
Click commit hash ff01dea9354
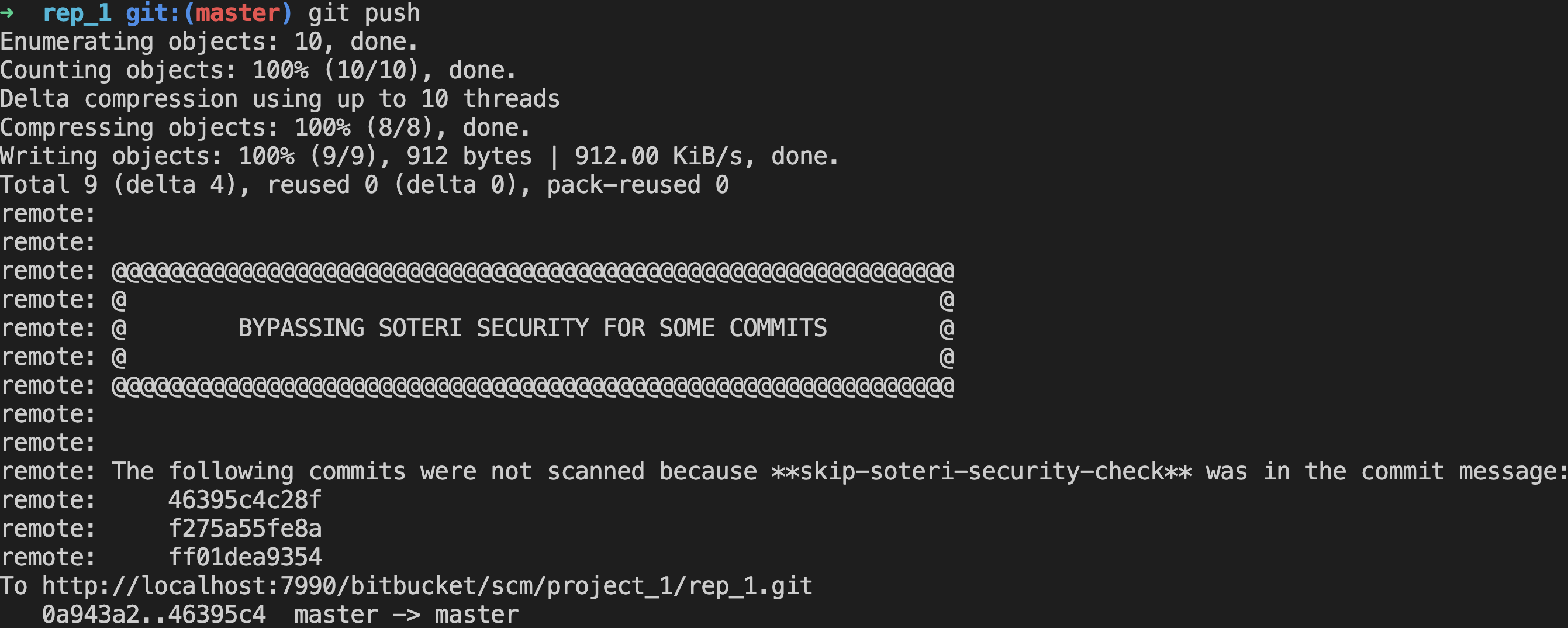click(245, 557)
